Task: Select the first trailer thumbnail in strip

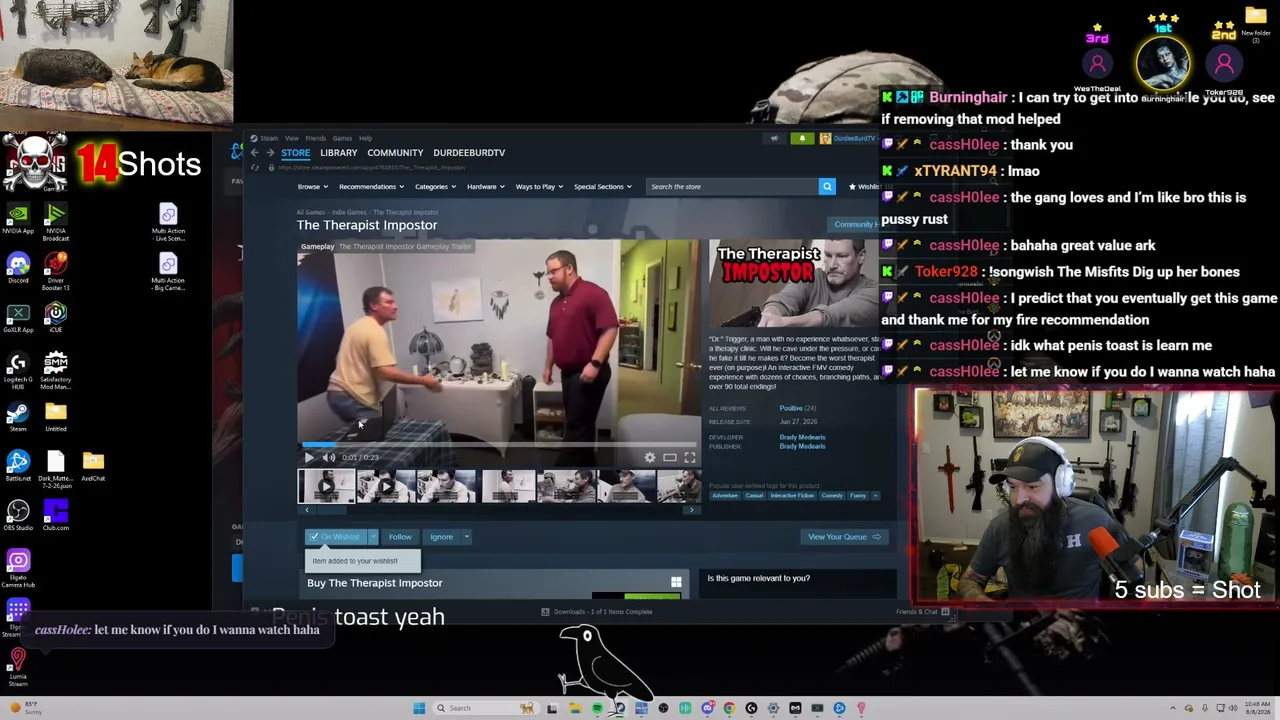Action: (x=325, y=487)
